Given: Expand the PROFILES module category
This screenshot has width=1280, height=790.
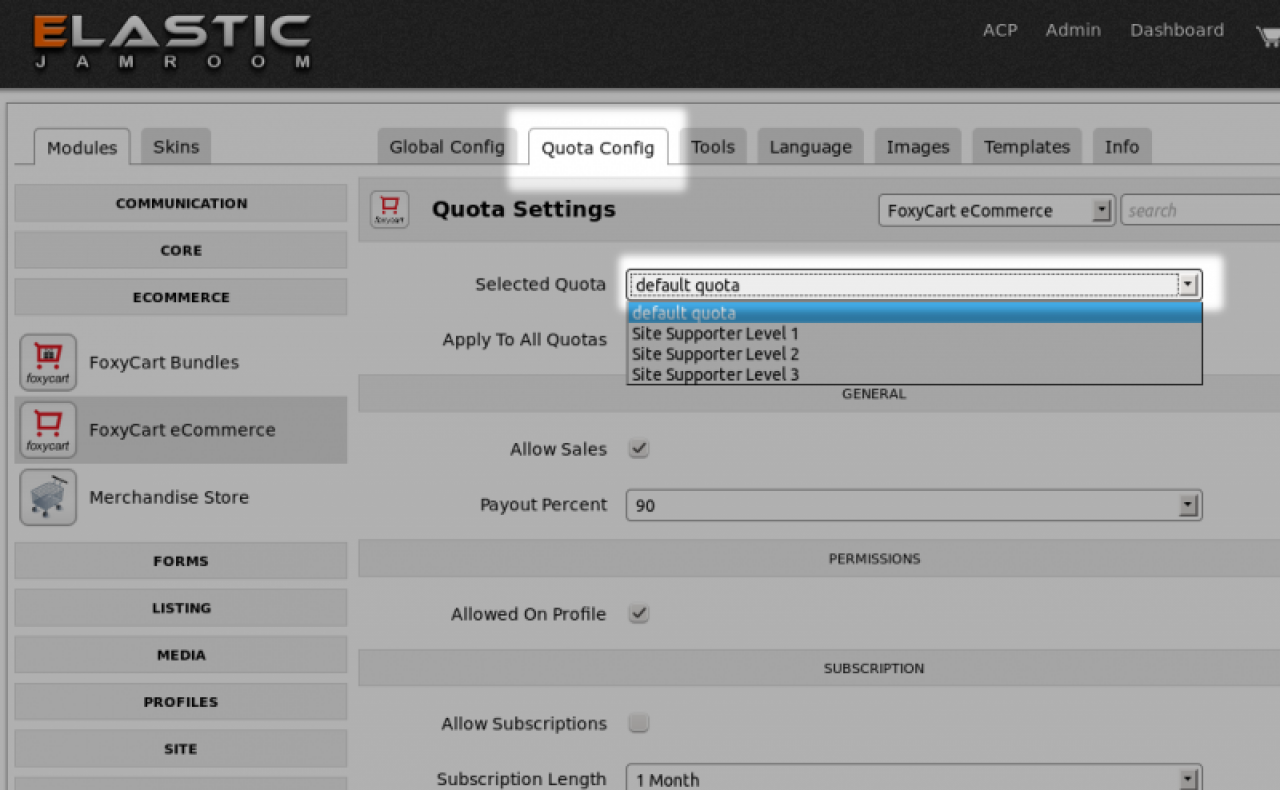Looking at the screenshot, I should coord(181,702).
